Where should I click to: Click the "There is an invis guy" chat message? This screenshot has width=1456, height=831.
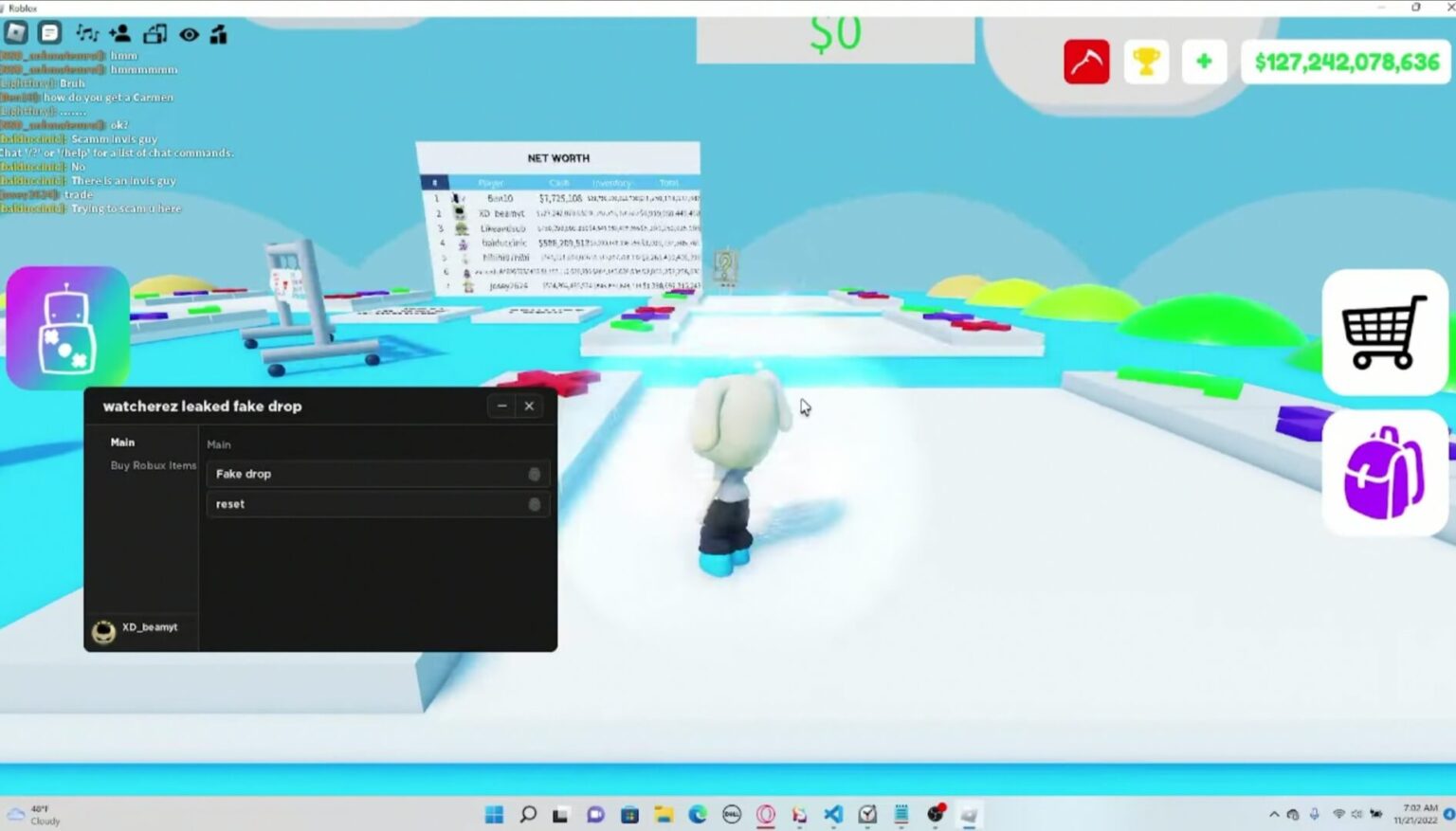click(123, 180)
